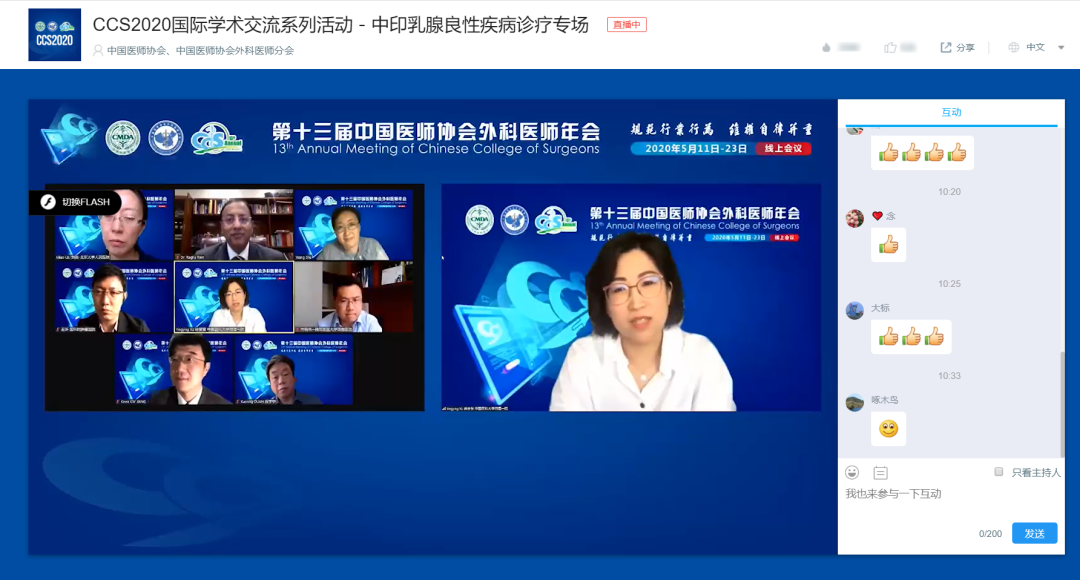Enable the 只看主持人 checkbox

tap(998, 472)
